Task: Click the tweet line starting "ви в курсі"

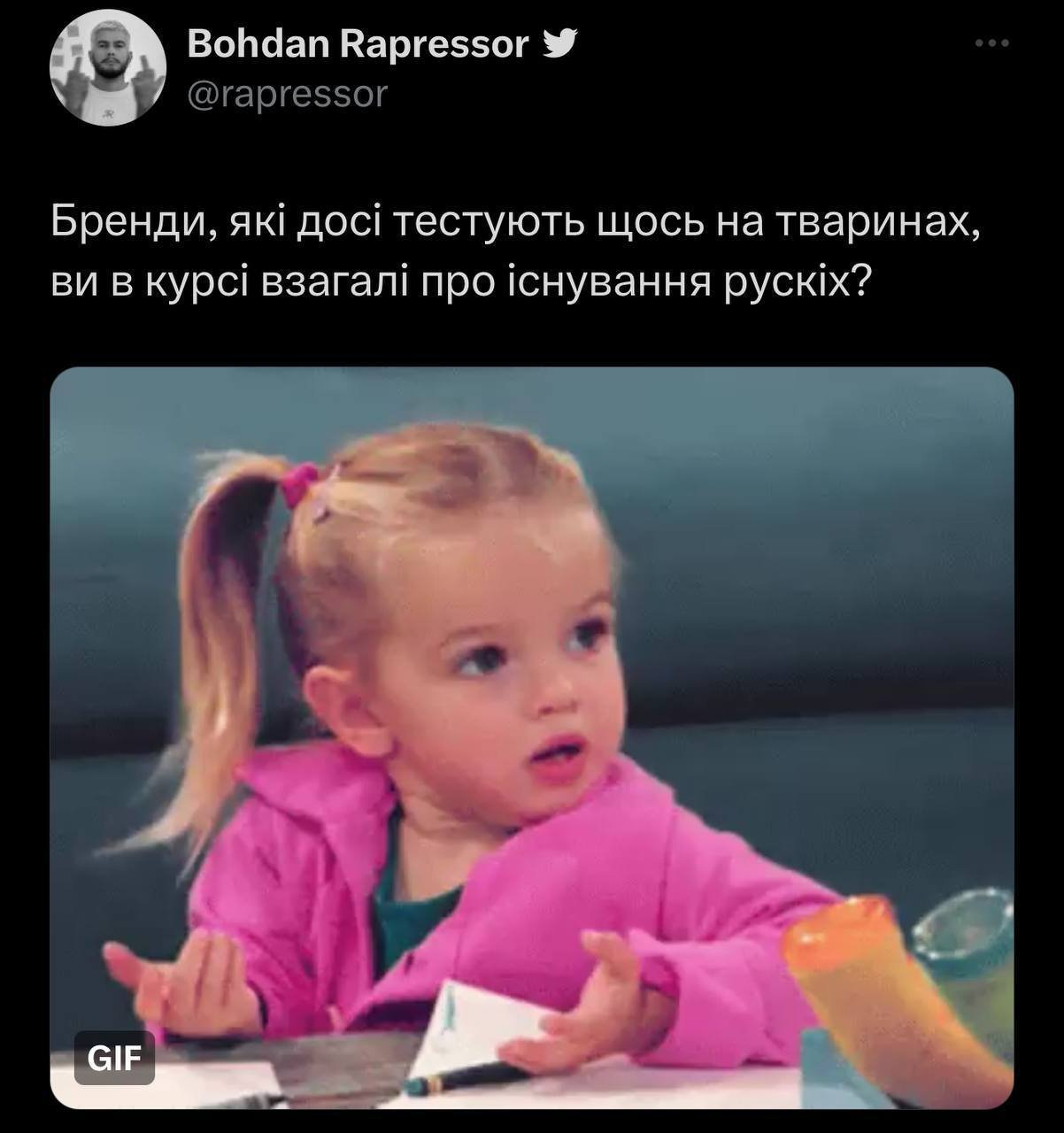Action: click(x=462, y=283)
